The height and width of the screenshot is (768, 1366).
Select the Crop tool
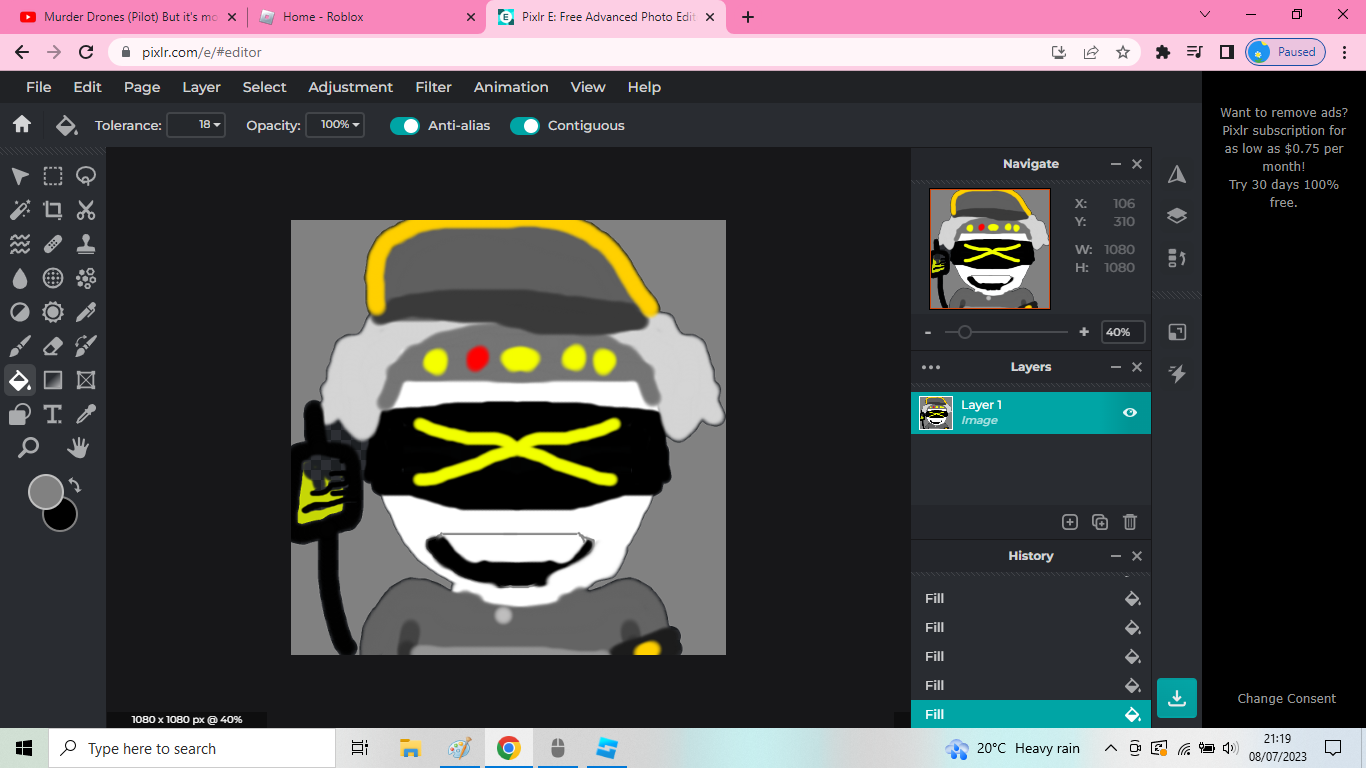tap(53, 210)
